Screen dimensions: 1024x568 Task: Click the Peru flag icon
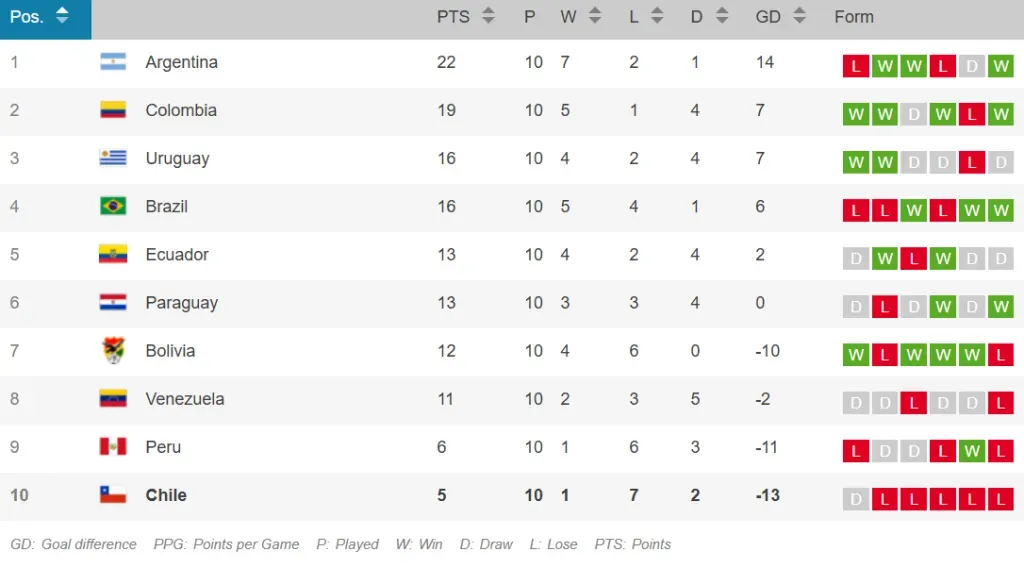(113, 447)
